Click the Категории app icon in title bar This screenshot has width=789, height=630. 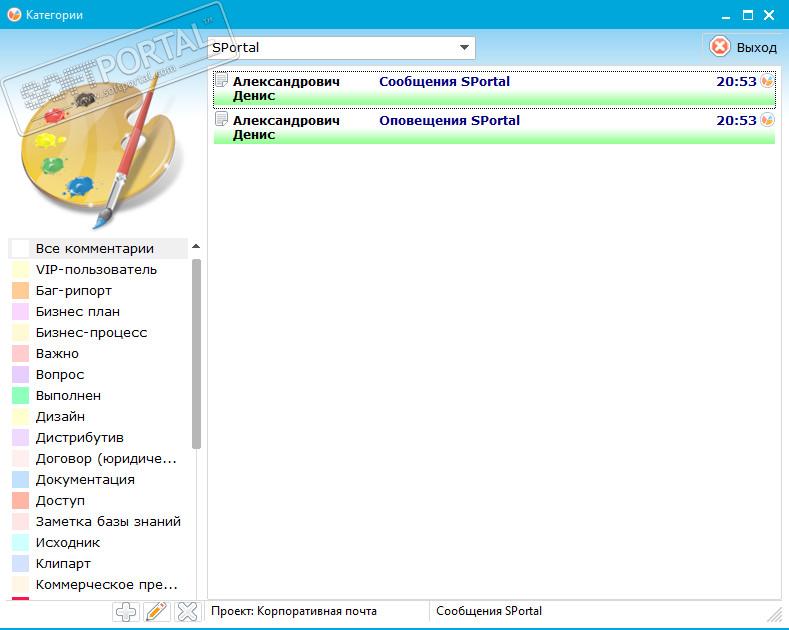pos(14,15)
